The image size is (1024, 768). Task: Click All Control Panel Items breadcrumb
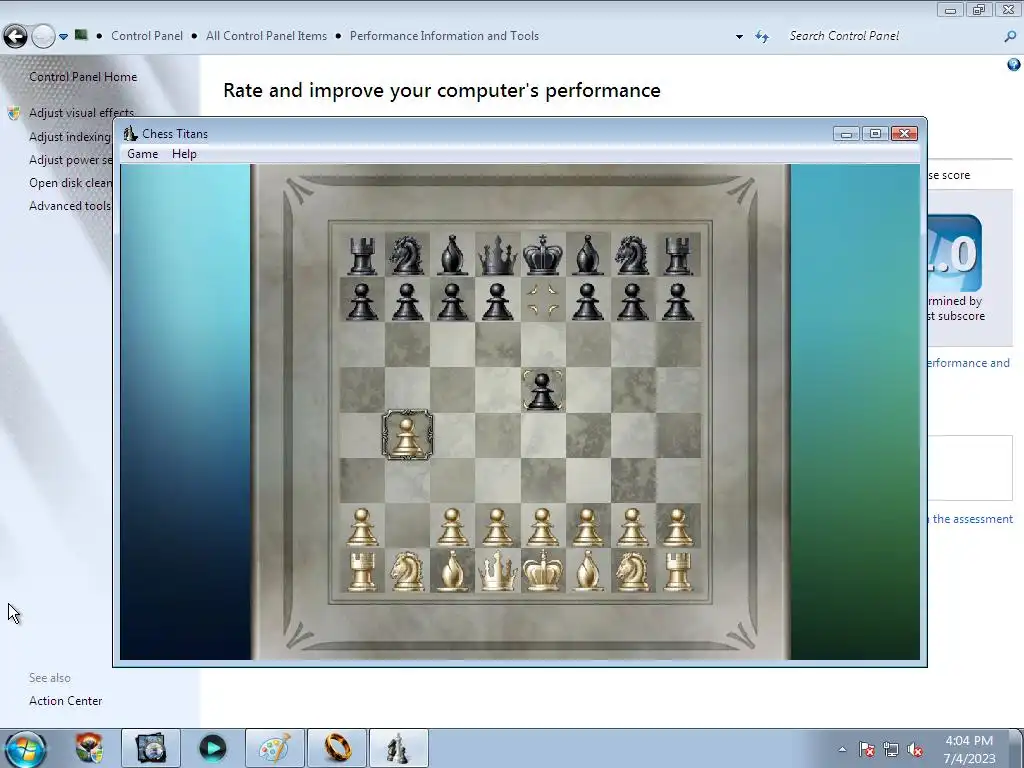coord(266,36)
